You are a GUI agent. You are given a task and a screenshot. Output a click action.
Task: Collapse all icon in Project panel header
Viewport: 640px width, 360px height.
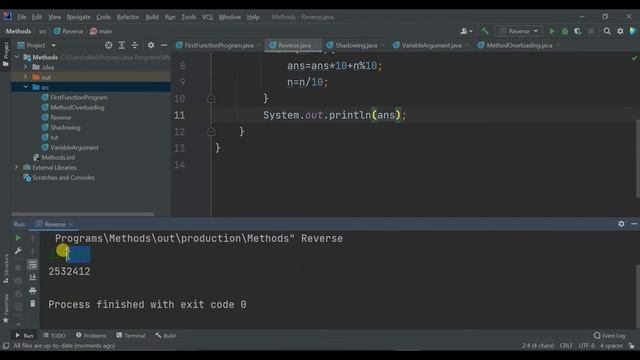point(135,45)
